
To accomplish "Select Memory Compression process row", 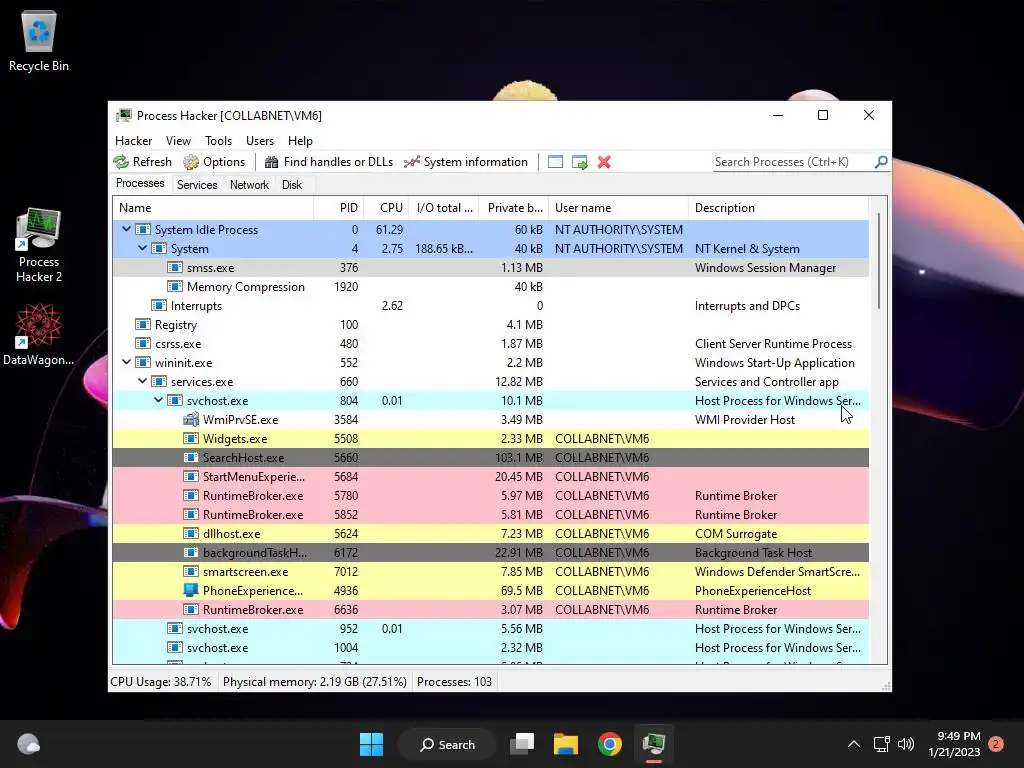I will [490, 287].
